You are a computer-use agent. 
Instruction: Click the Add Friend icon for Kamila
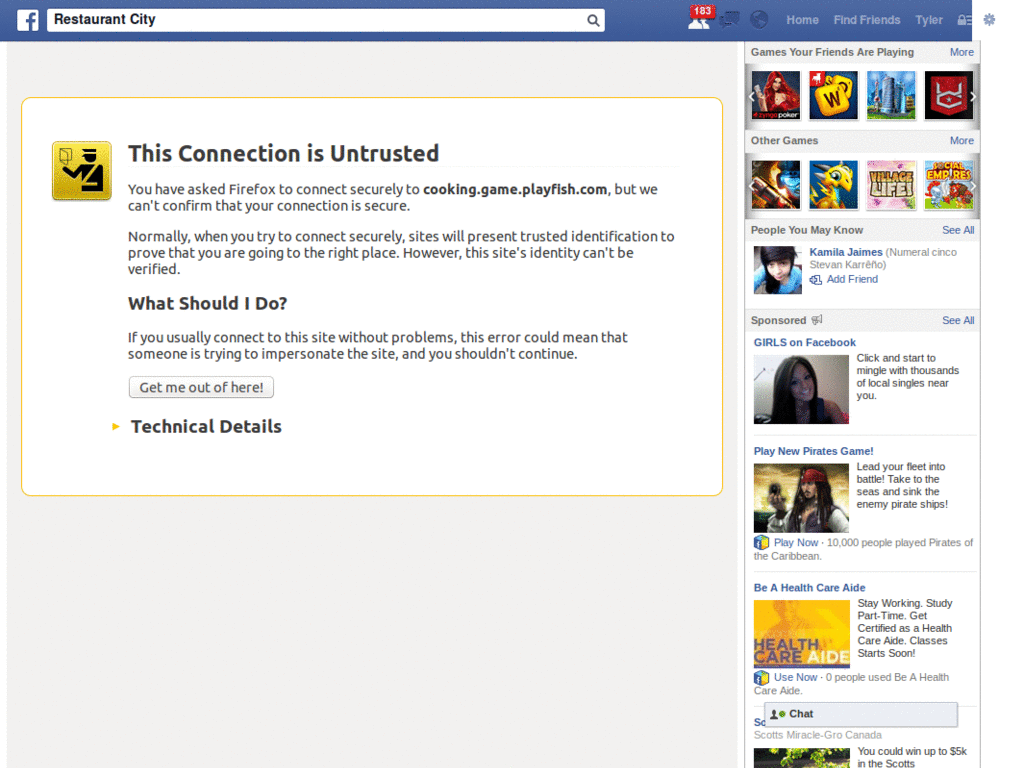pyautogui.click(x=816, y=280)
